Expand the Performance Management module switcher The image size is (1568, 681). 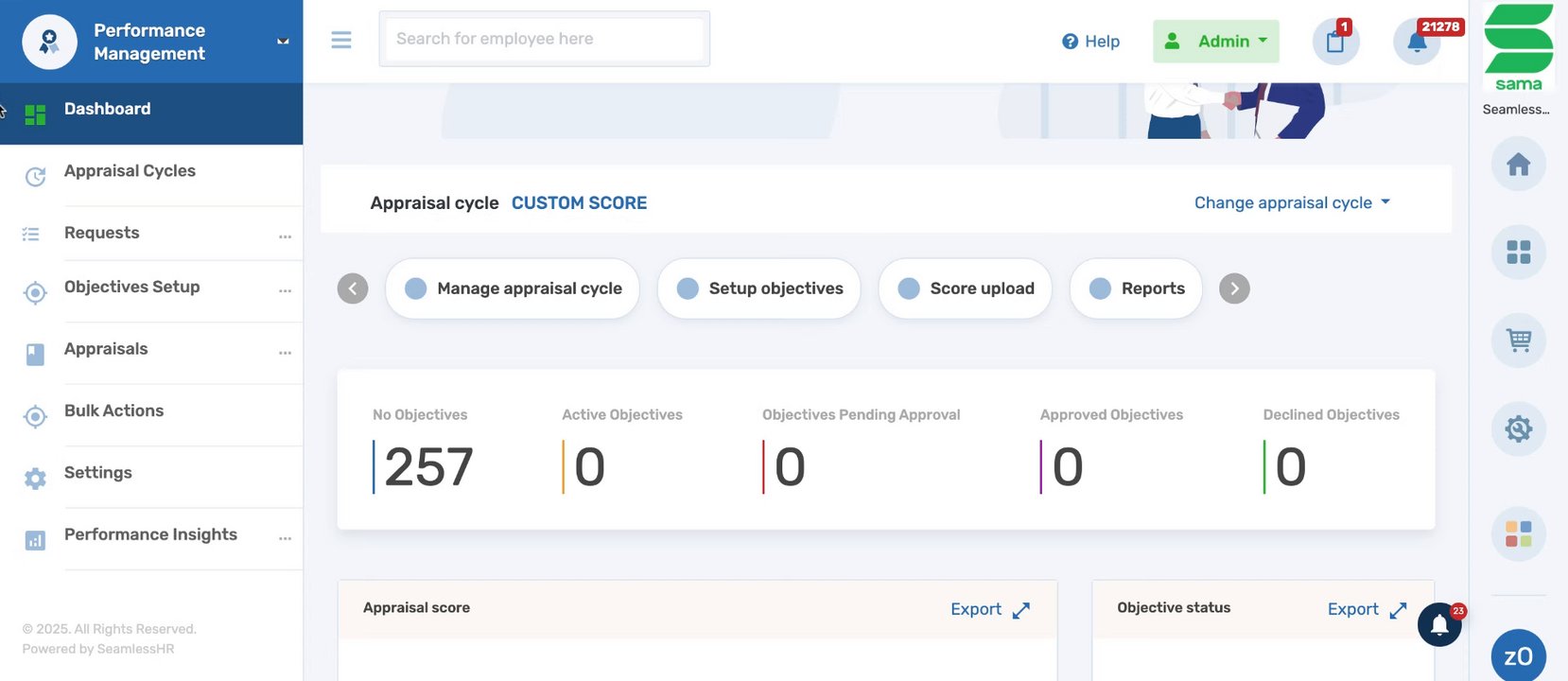[x=282, y=42]
